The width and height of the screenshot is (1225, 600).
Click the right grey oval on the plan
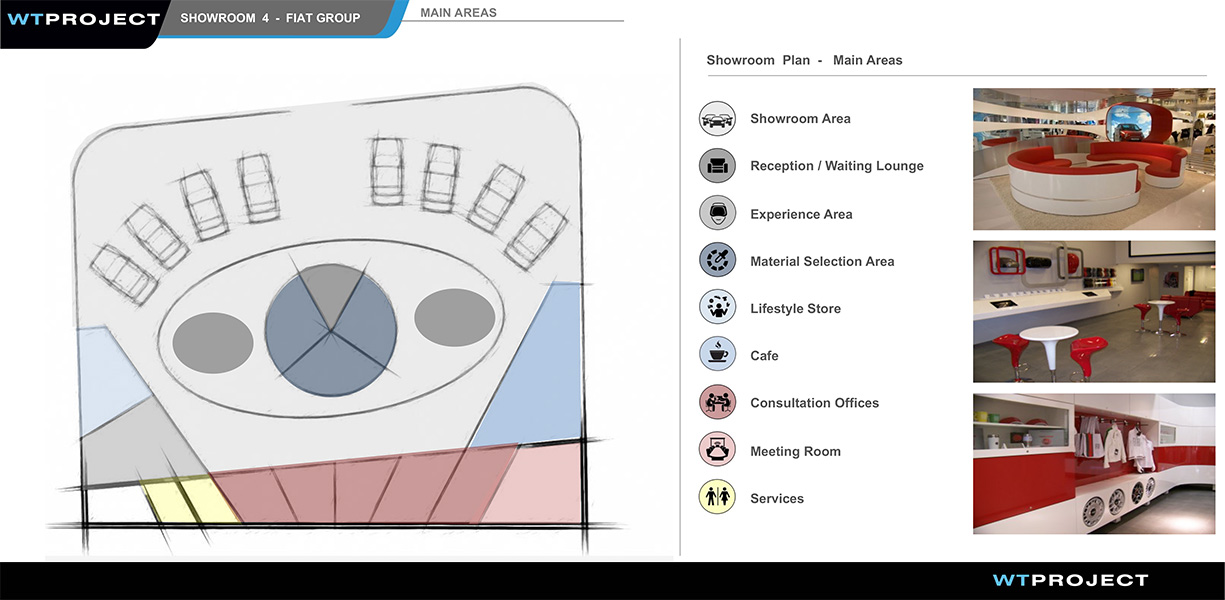(455, 318)
